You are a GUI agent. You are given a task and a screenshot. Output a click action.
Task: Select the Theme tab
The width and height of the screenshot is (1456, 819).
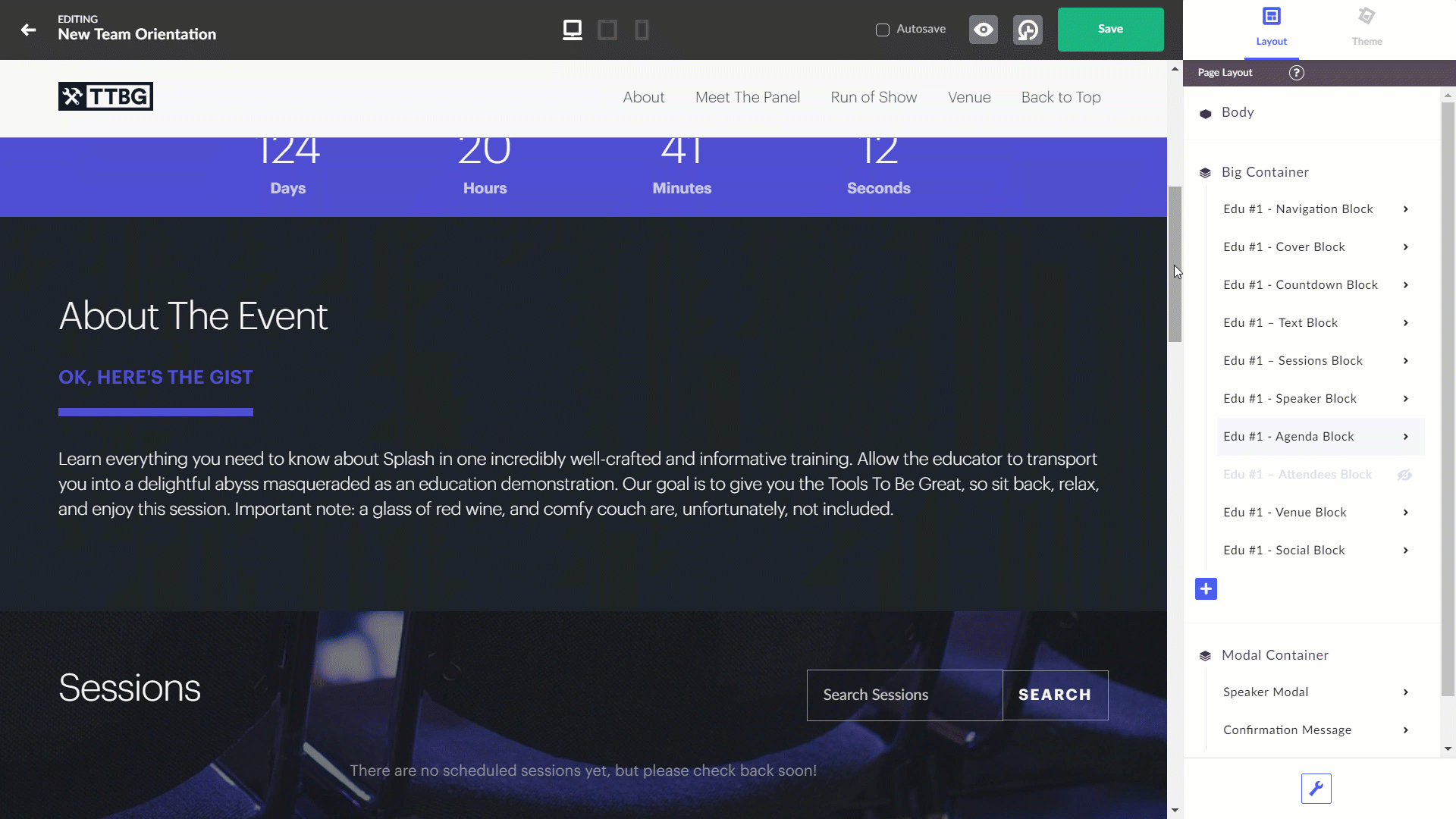pyautogui.click(x=1366, y=25)
